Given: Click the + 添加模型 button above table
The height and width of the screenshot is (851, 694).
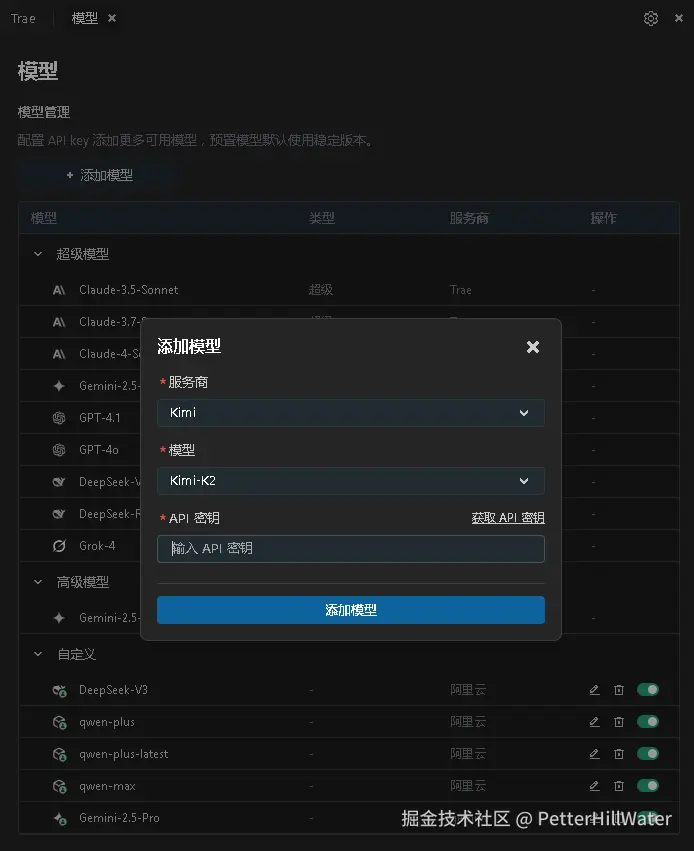Looking at the screenshot, I should (x=100, y=175).
